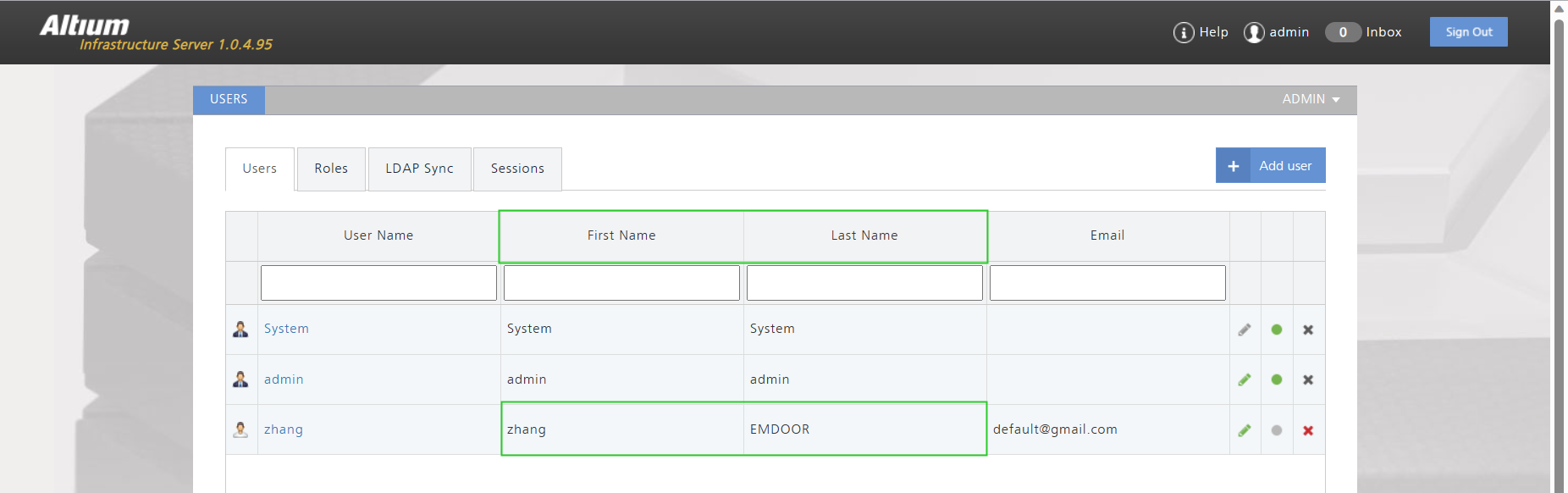Delete the zhang user with red X
This screenshot has width=1568, height=493.
tap(1308, 430)
